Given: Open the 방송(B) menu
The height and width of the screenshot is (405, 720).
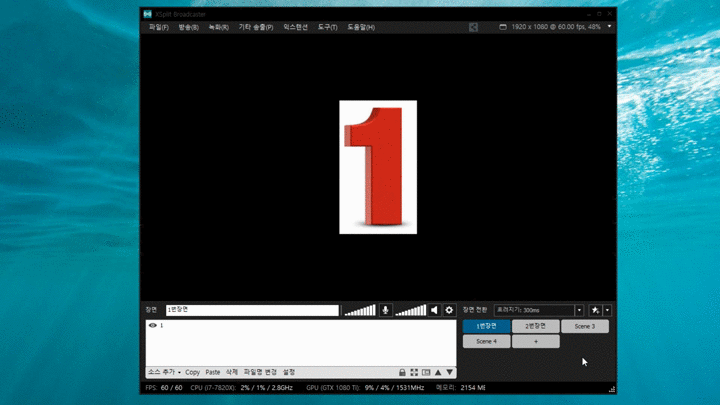Looking at the screenshot, I should tap(189, 27).
